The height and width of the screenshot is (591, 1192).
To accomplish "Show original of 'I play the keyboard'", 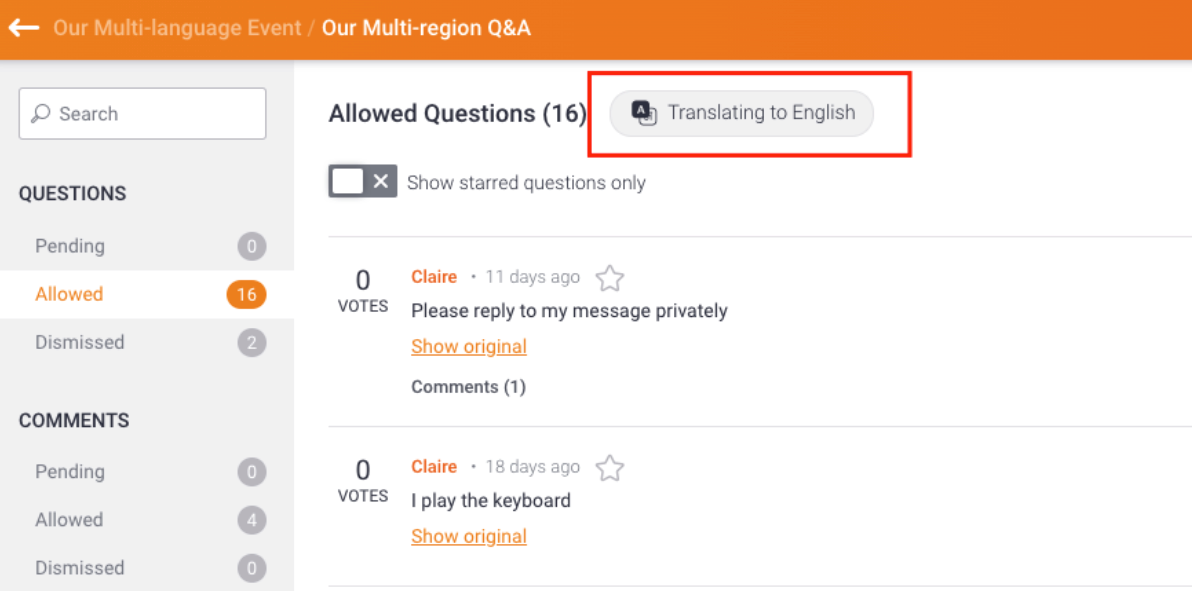I will pyautogui.click(x=469, y=537).
